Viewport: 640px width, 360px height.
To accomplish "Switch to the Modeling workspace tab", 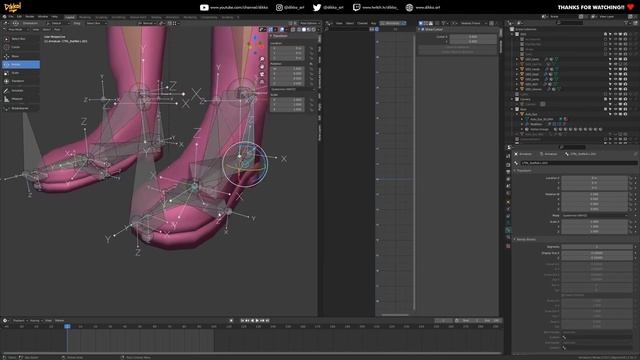I will click(x=85, y=18).
